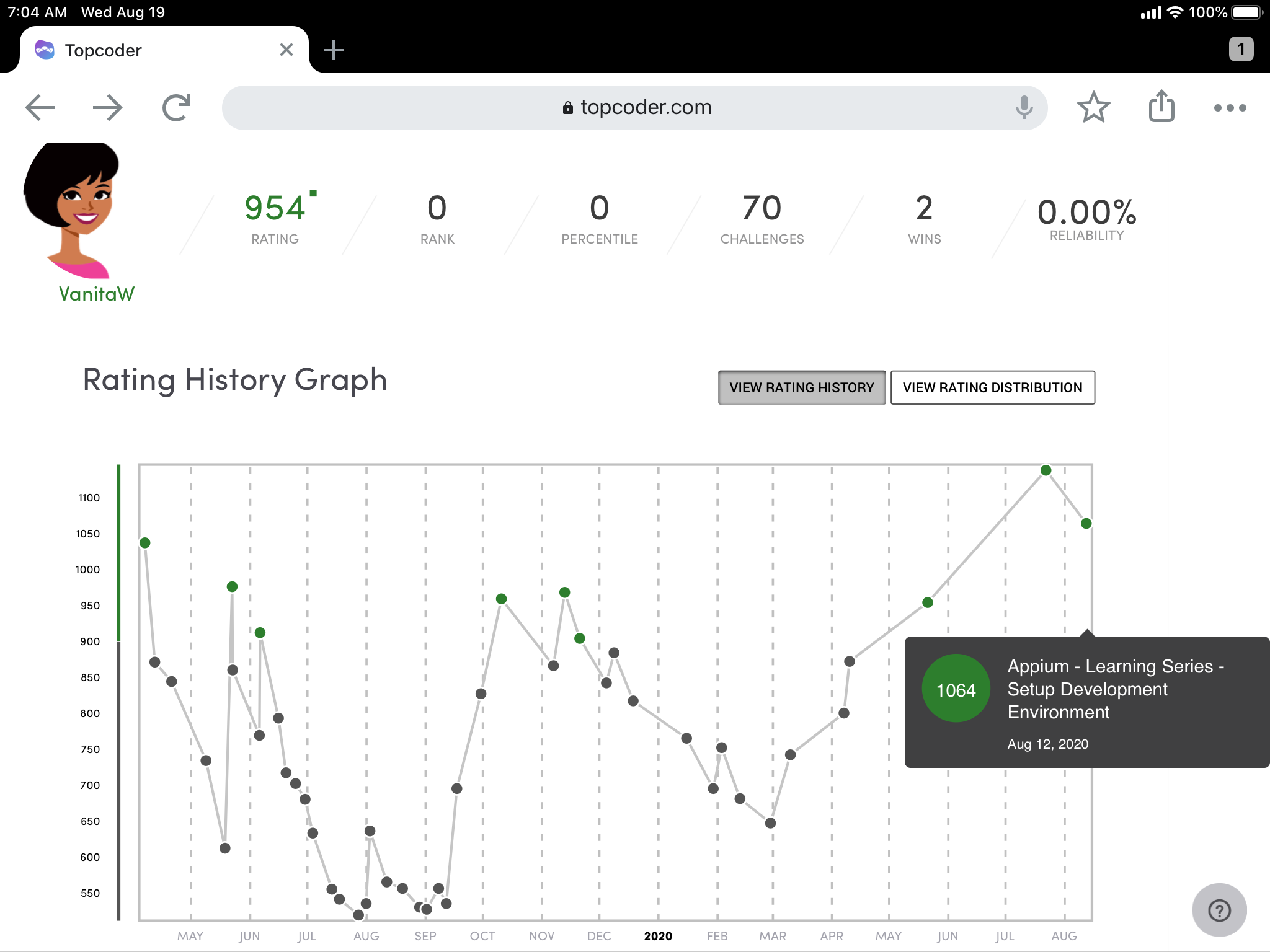The image size is (1270, 952).
Task: Tap the microphone icon in address bar
Action: coord(1024,108)
